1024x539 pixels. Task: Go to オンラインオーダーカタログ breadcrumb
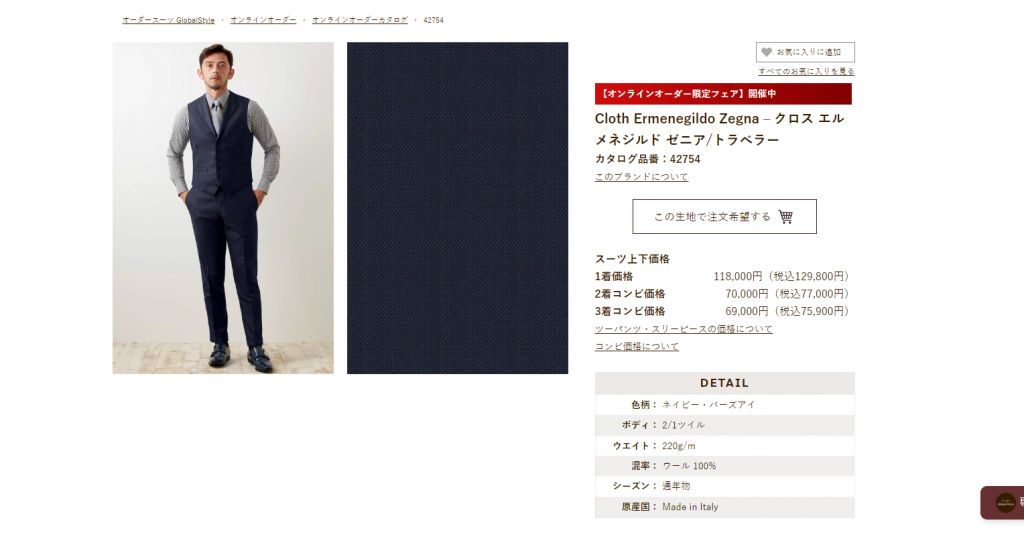click(360, 20)
